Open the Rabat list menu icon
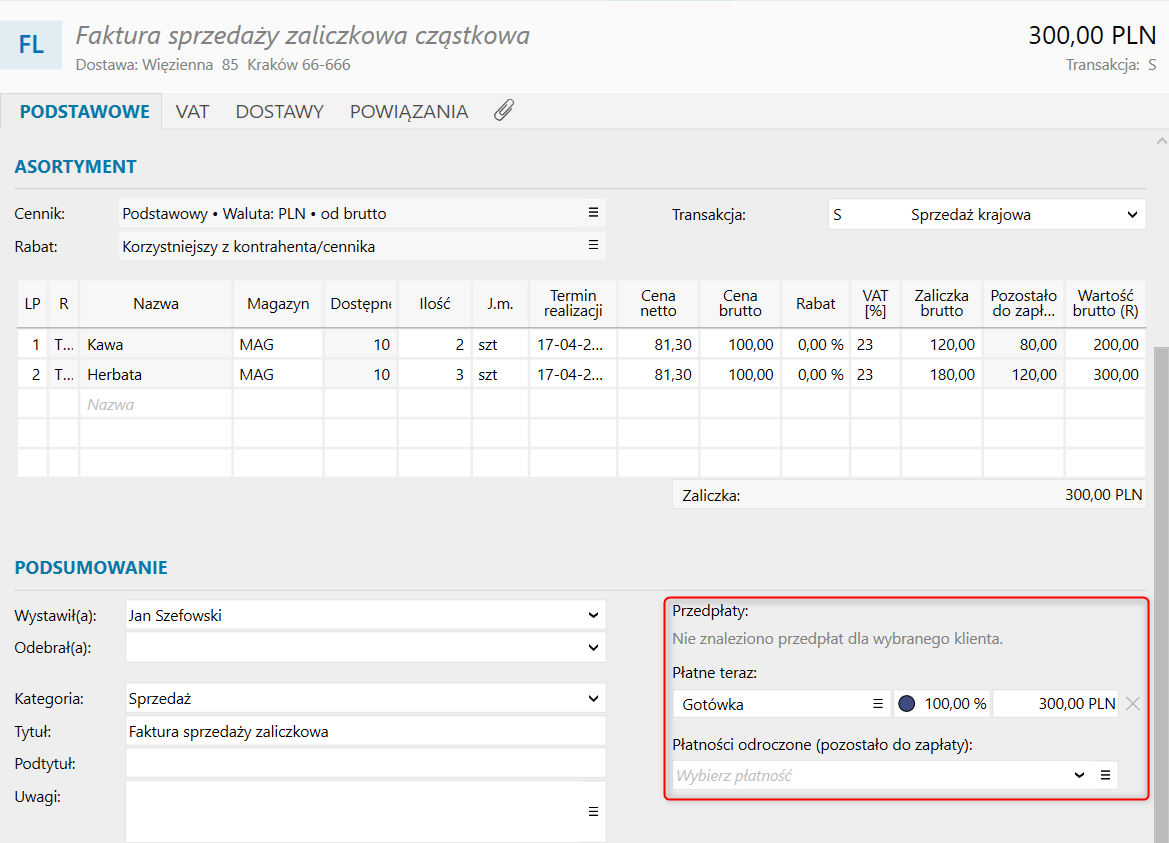The width and height of the screenshot is (1169, 843). pyautogui.click(x=593, y=245)
